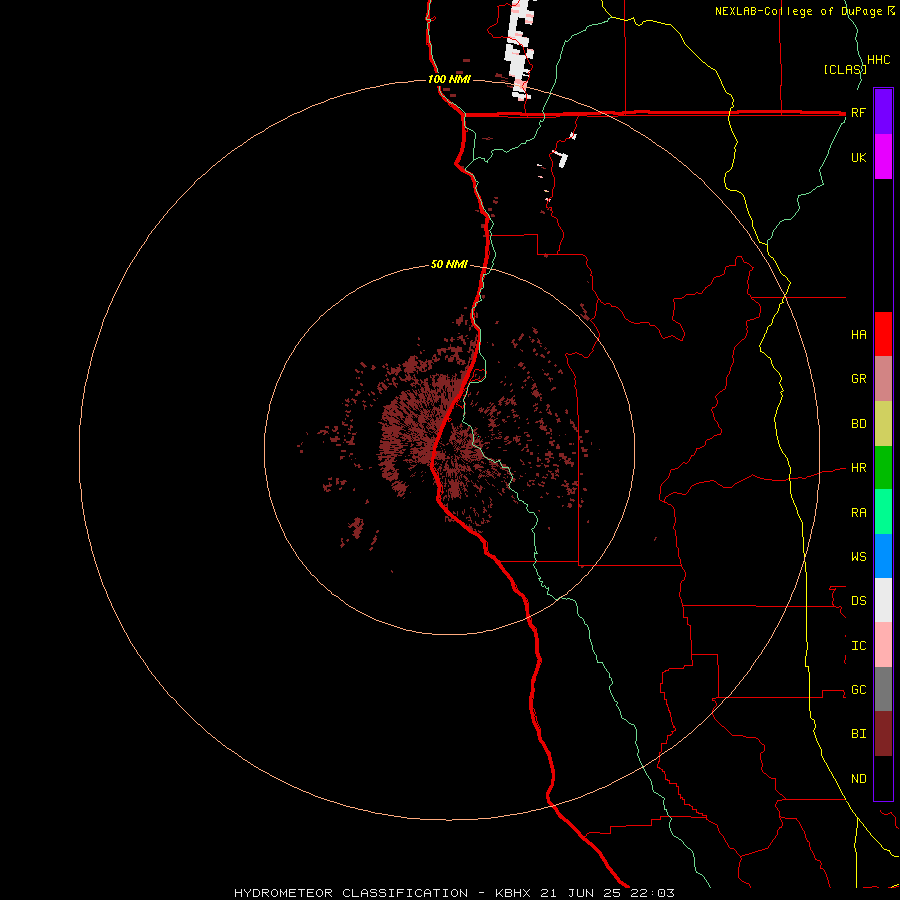Click the "BD" legend label
Screen dimensions: 900x900
pos(858,424)
